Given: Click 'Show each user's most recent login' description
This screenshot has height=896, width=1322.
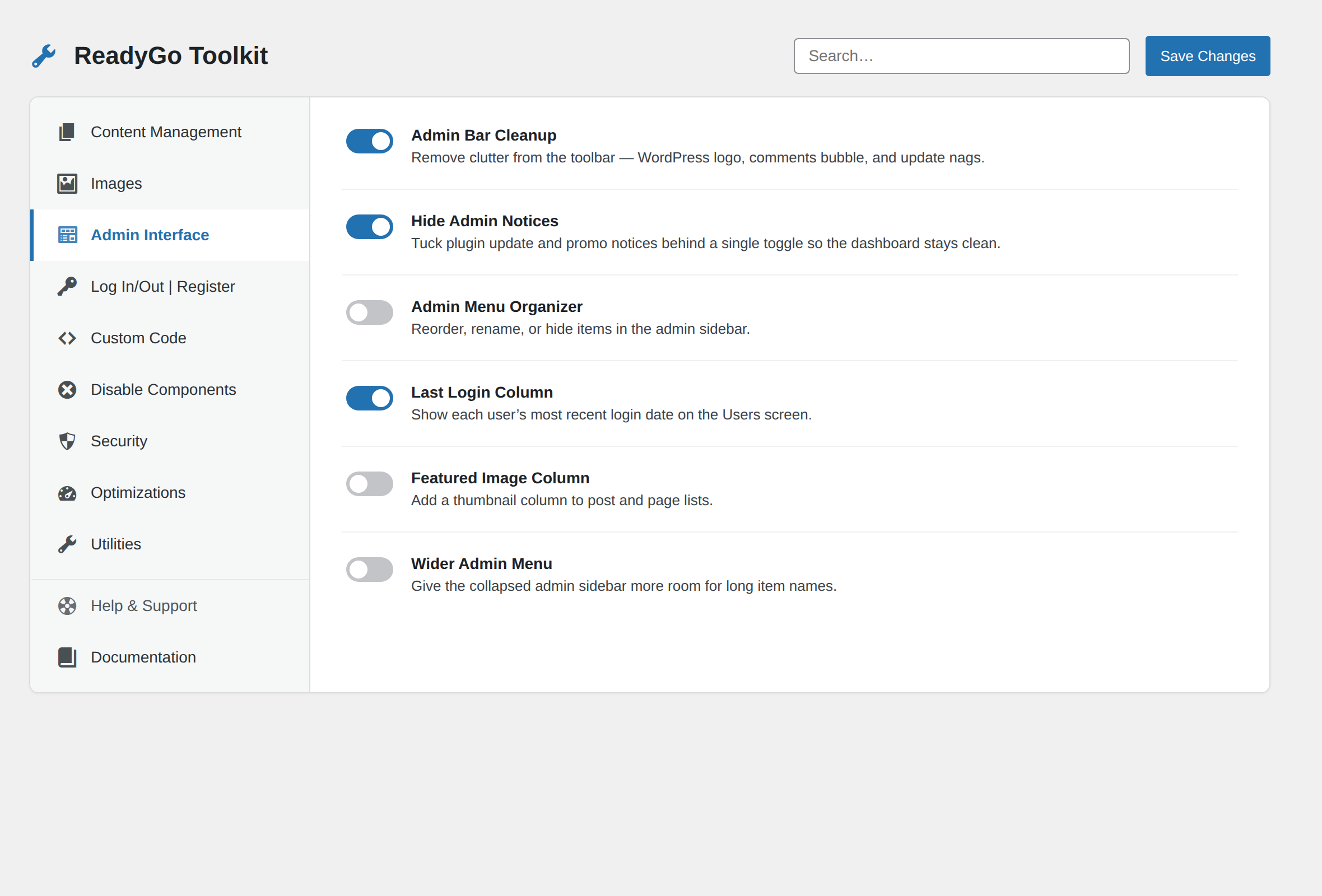Looking at the screenshot, I should pos(612,414).
